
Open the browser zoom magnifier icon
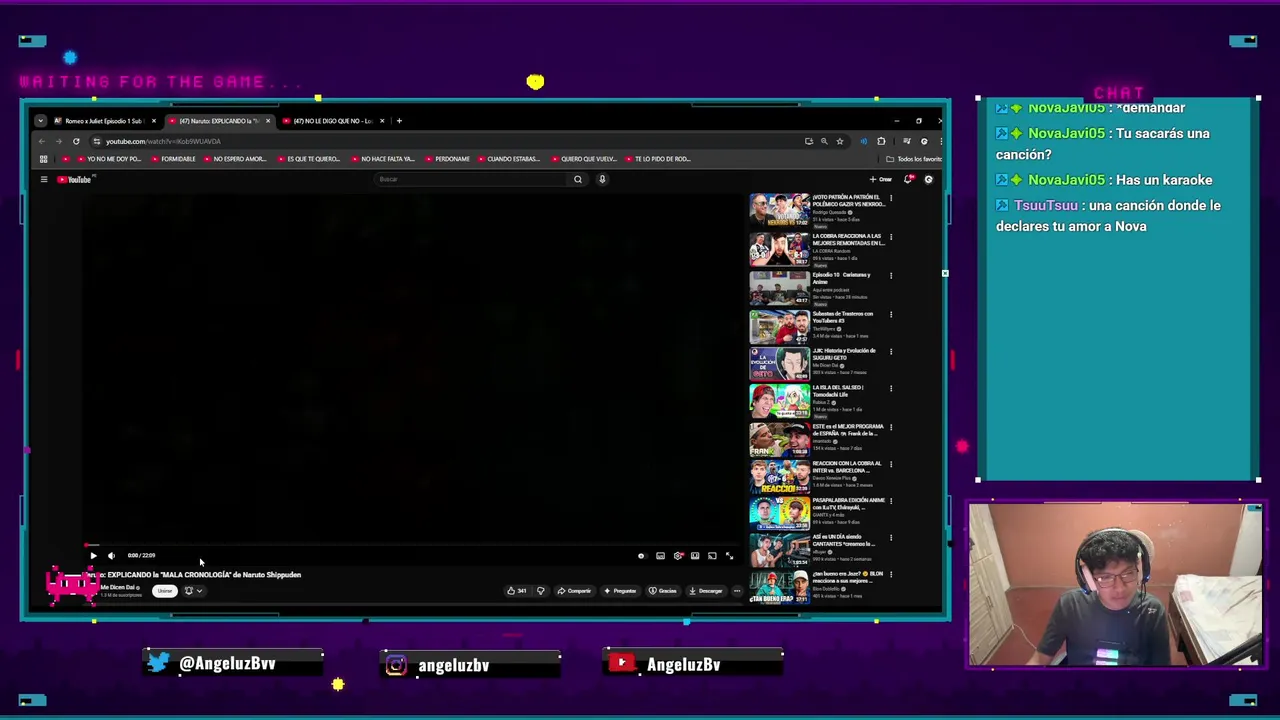coord(824,141)
